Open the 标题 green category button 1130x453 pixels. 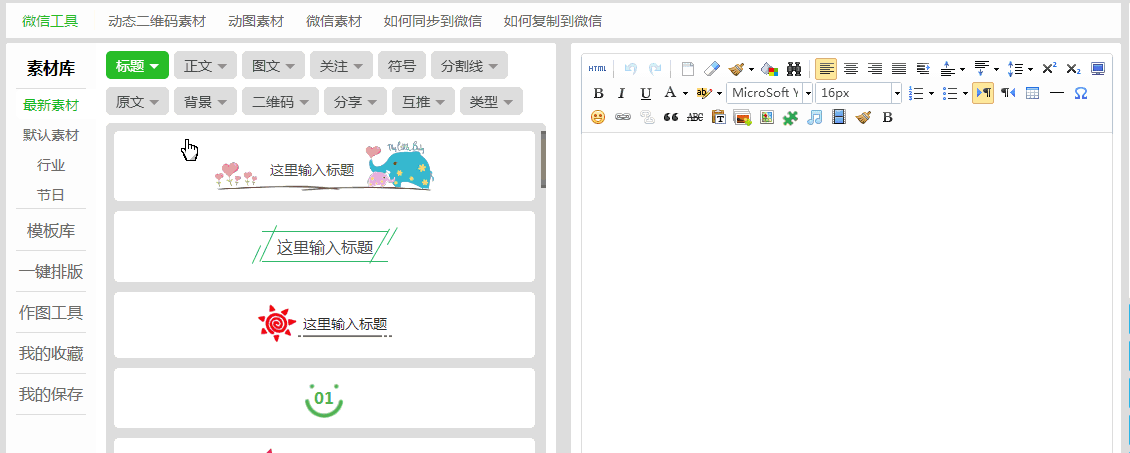[x=137, y=66]
